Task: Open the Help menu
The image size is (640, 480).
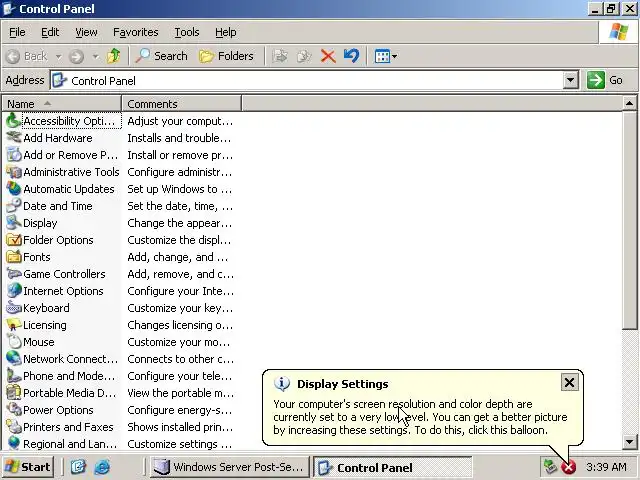Action: (226, 32)
